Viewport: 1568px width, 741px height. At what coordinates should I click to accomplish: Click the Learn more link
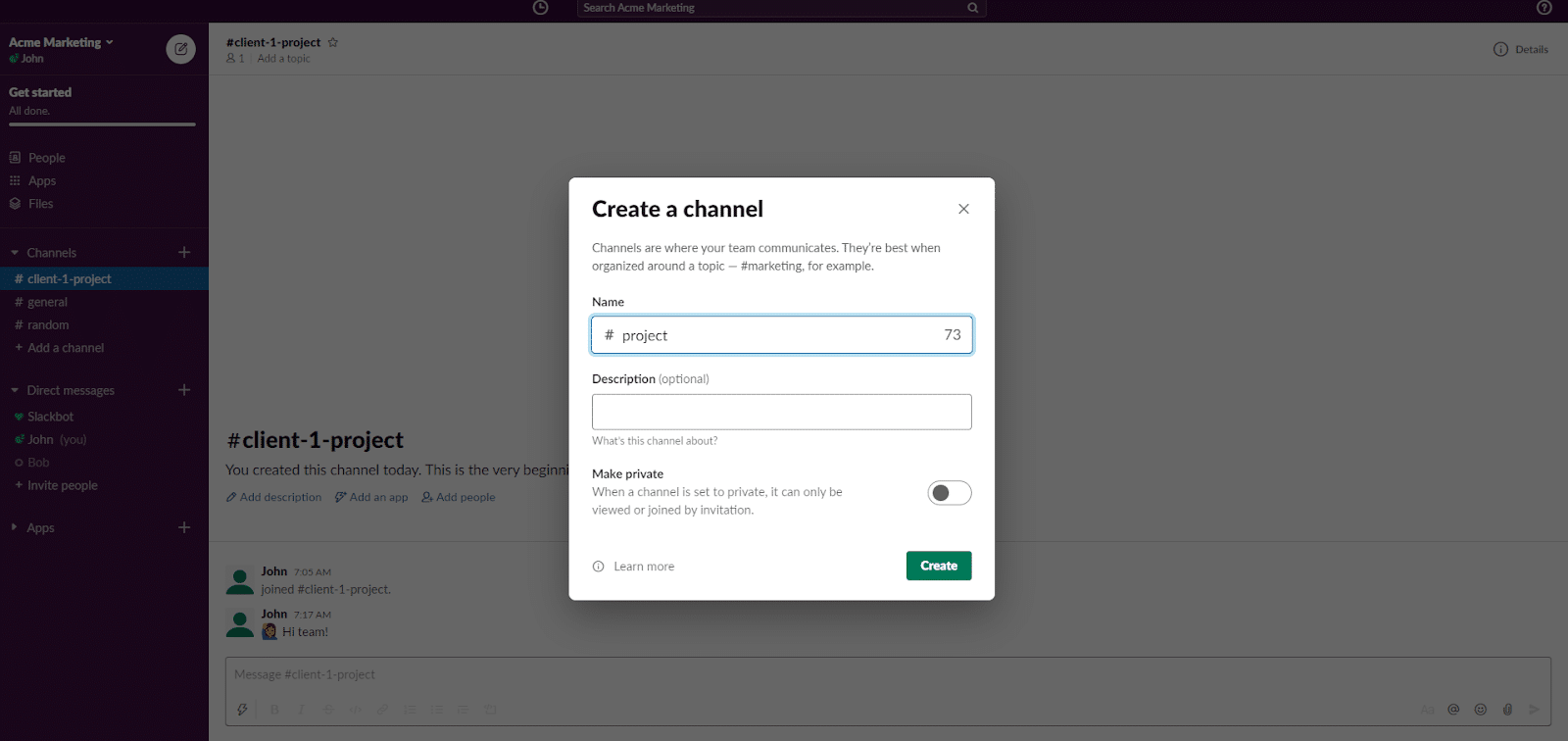pos(643,567)
